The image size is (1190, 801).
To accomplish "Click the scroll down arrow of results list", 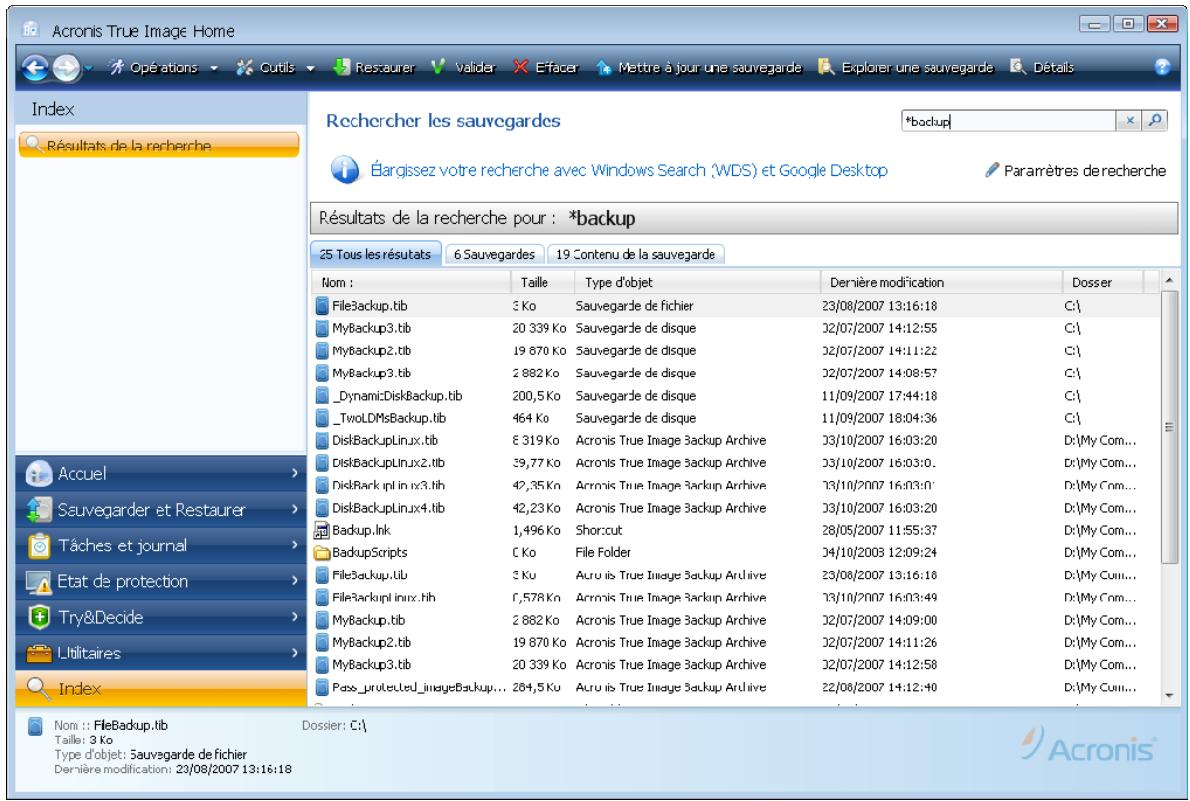I will 1169,695.
